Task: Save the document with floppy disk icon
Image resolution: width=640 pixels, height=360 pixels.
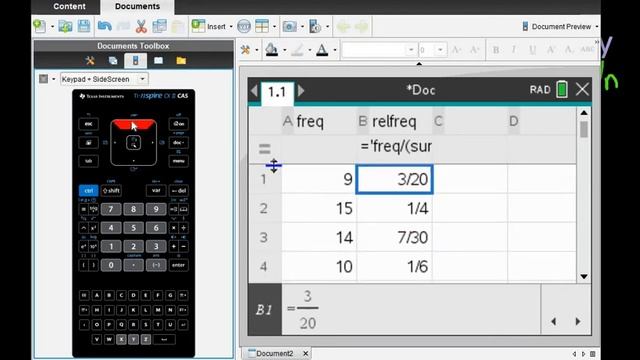Action: coord(84,27)
